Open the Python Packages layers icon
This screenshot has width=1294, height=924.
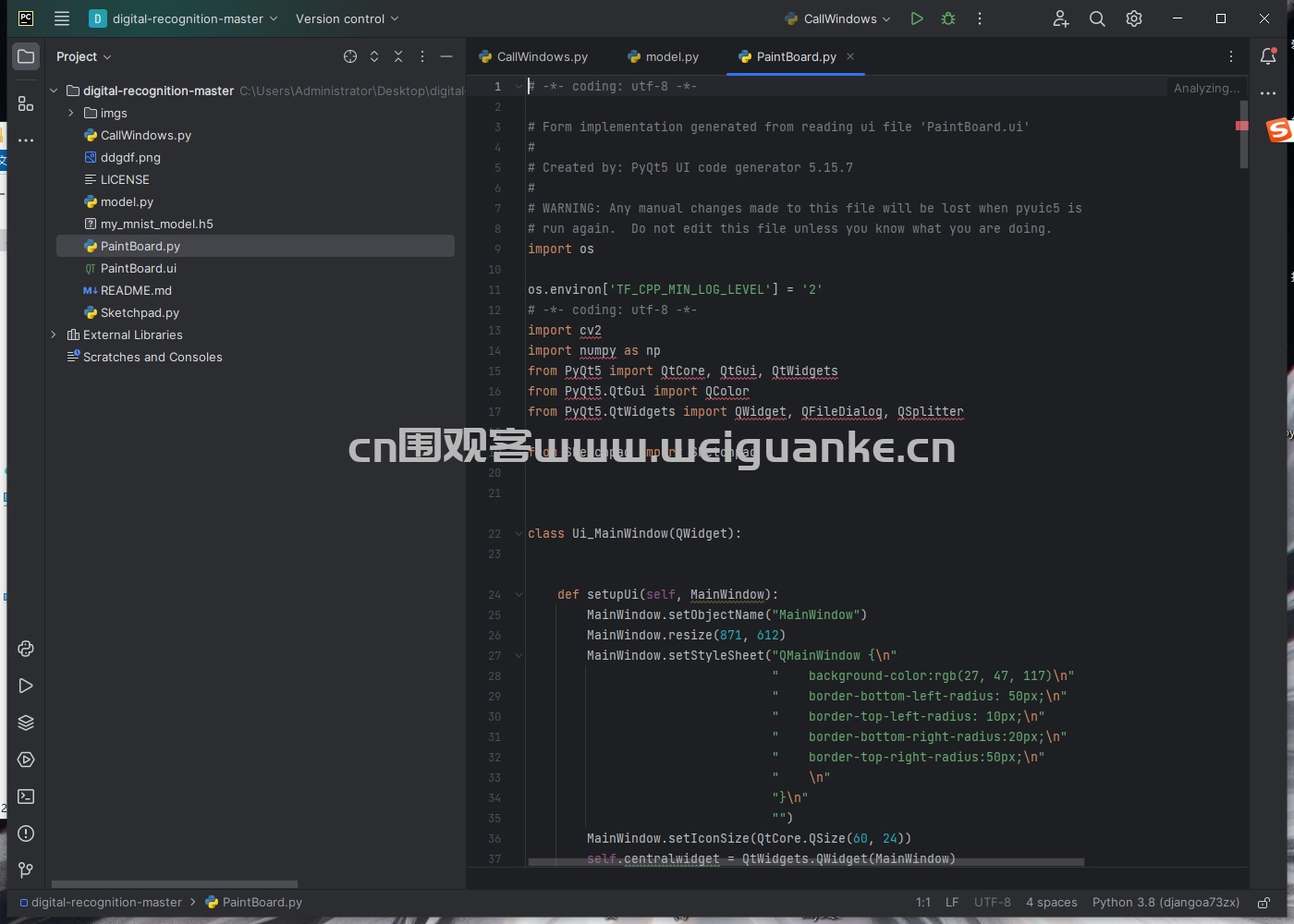click(26, 723)
